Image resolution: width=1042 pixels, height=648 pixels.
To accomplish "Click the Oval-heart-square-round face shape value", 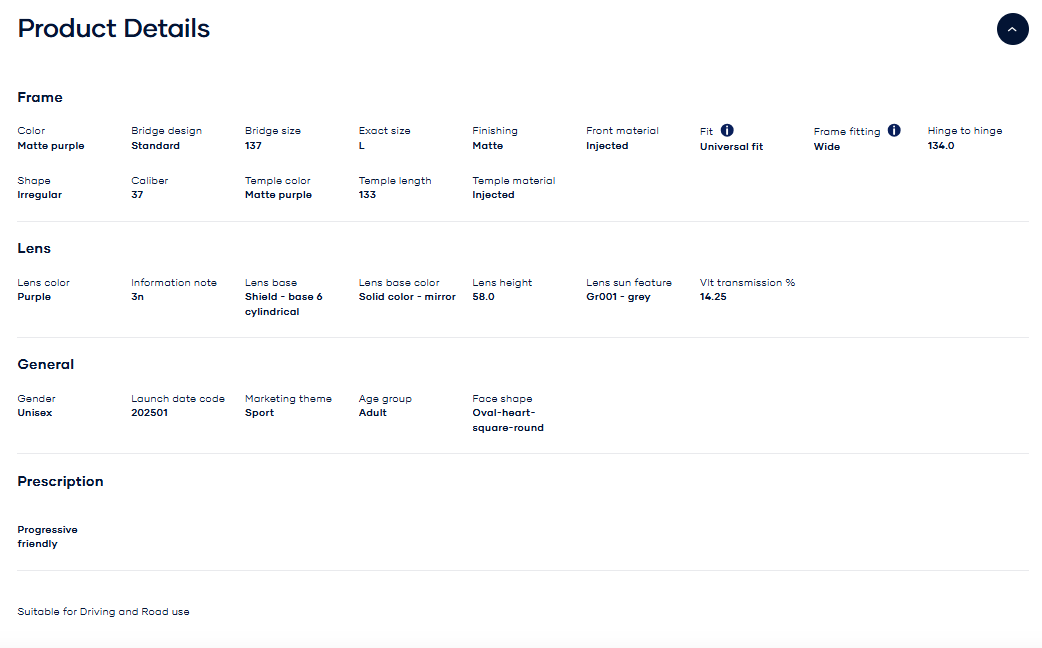I will coord(507,420).
